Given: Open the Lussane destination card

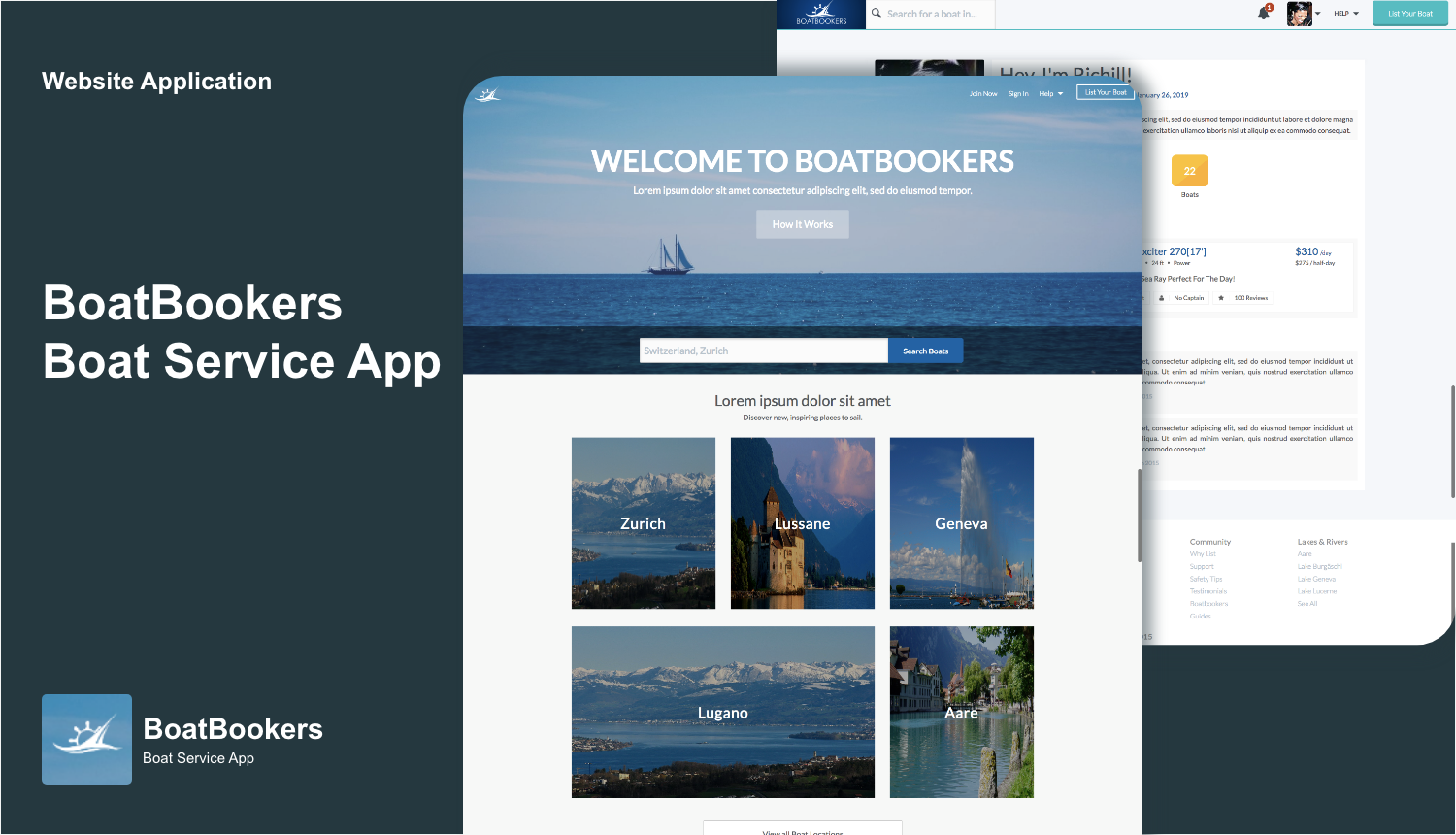Looking at the screenshot, I should tap(803, 523).
